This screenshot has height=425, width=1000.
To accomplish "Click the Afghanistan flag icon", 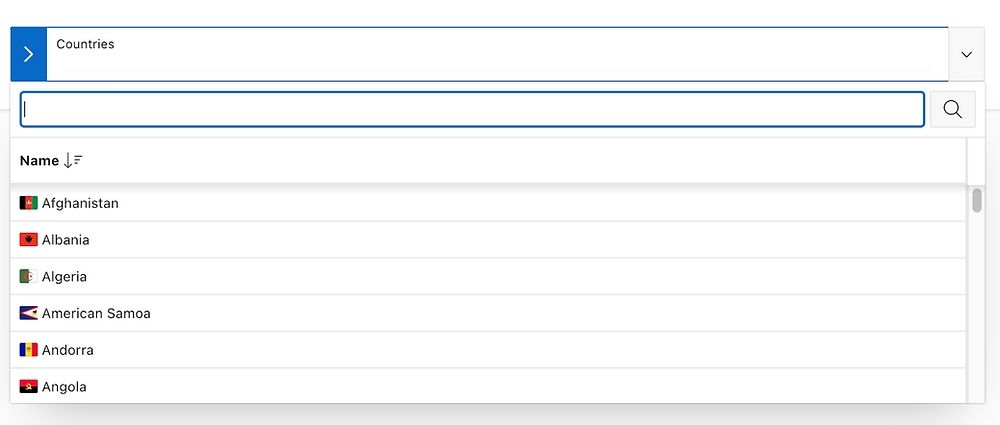I will click(x=29, y=203).
